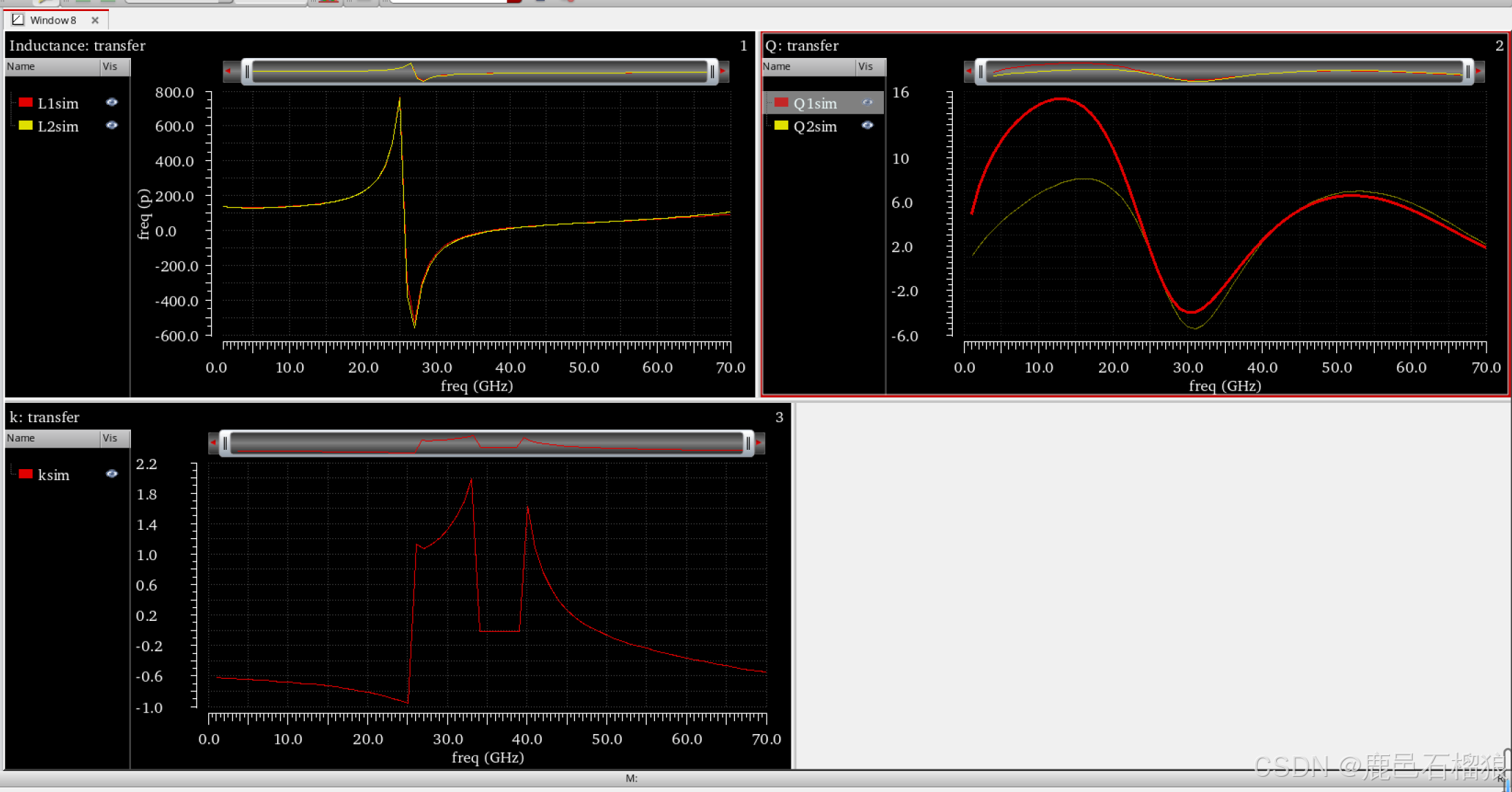Click Inductance pan bar left red arrow
The image size is (1512, 792).
(228, 70)
